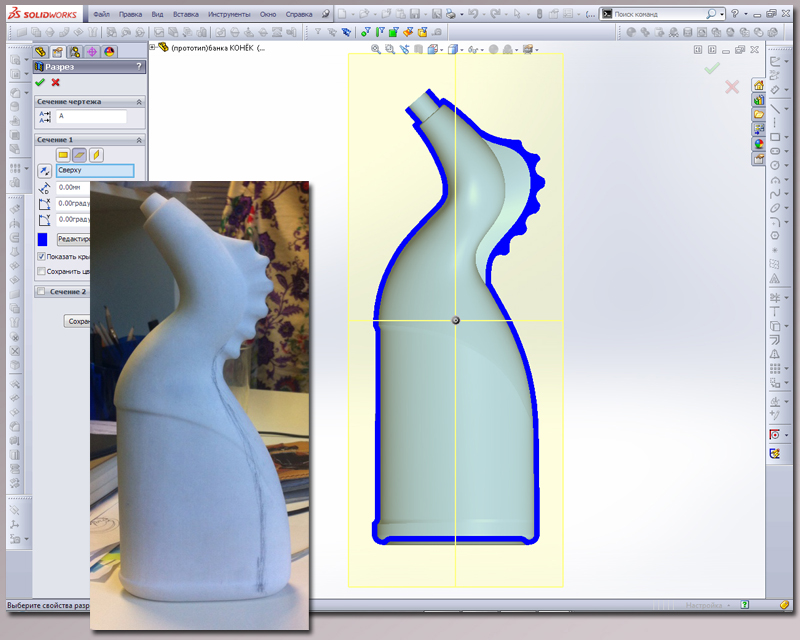Click the Сверху reference plane field
The height and width of the screenshot is (640, 800).
95,170
